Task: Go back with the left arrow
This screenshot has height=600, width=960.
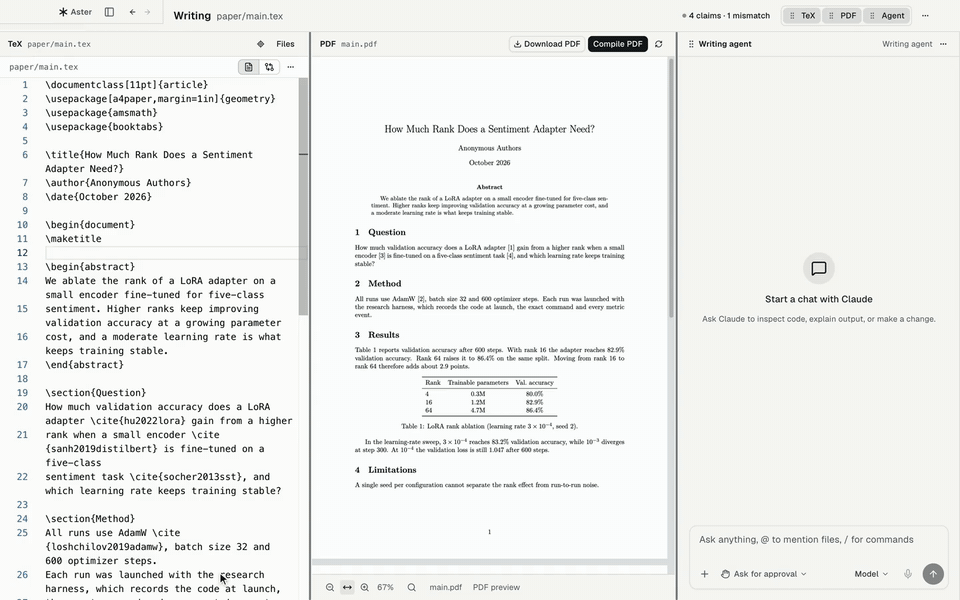Action: pos(132,12)
